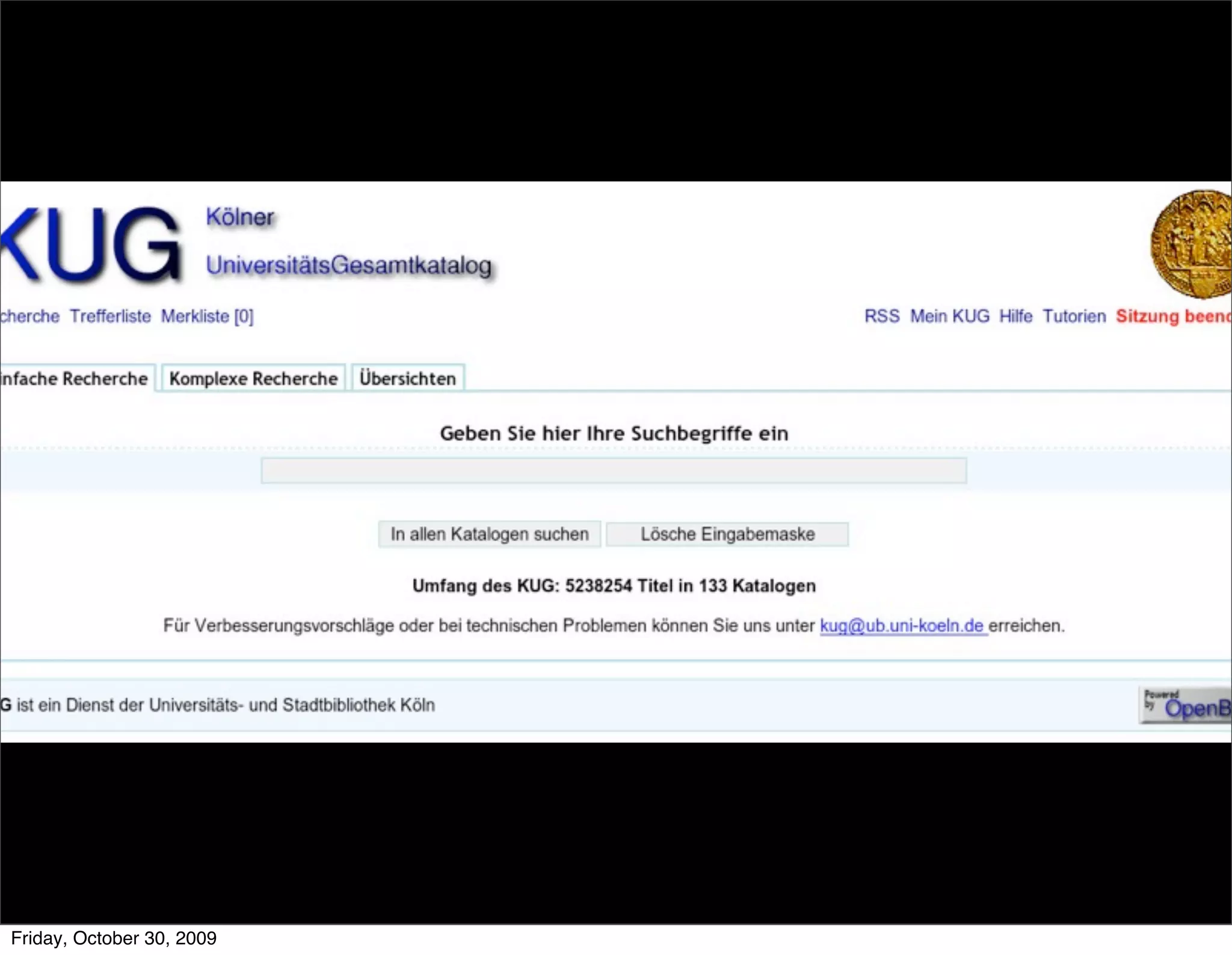Click the Recherche navigation link
The image size is (1232, 955).
(x=29, y=316)
